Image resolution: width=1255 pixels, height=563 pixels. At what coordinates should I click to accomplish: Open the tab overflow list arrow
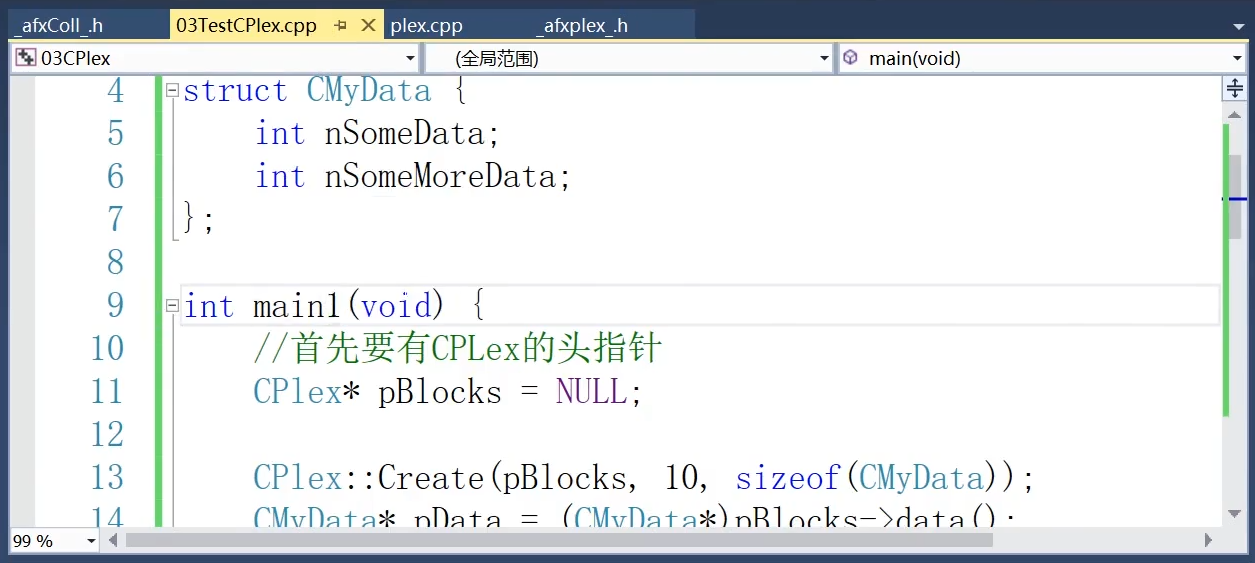point(1239,26)
